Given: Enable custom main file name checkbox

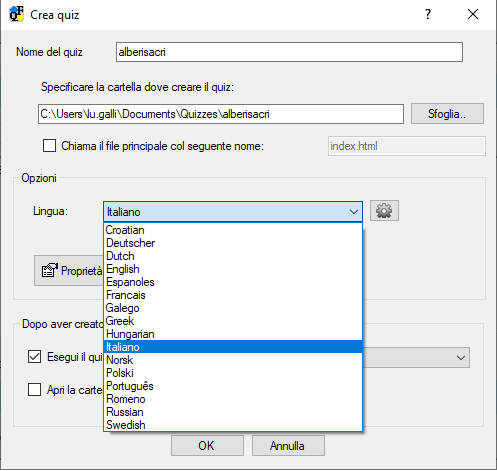Looking at the screenshot, I should (x=49, y=146).
